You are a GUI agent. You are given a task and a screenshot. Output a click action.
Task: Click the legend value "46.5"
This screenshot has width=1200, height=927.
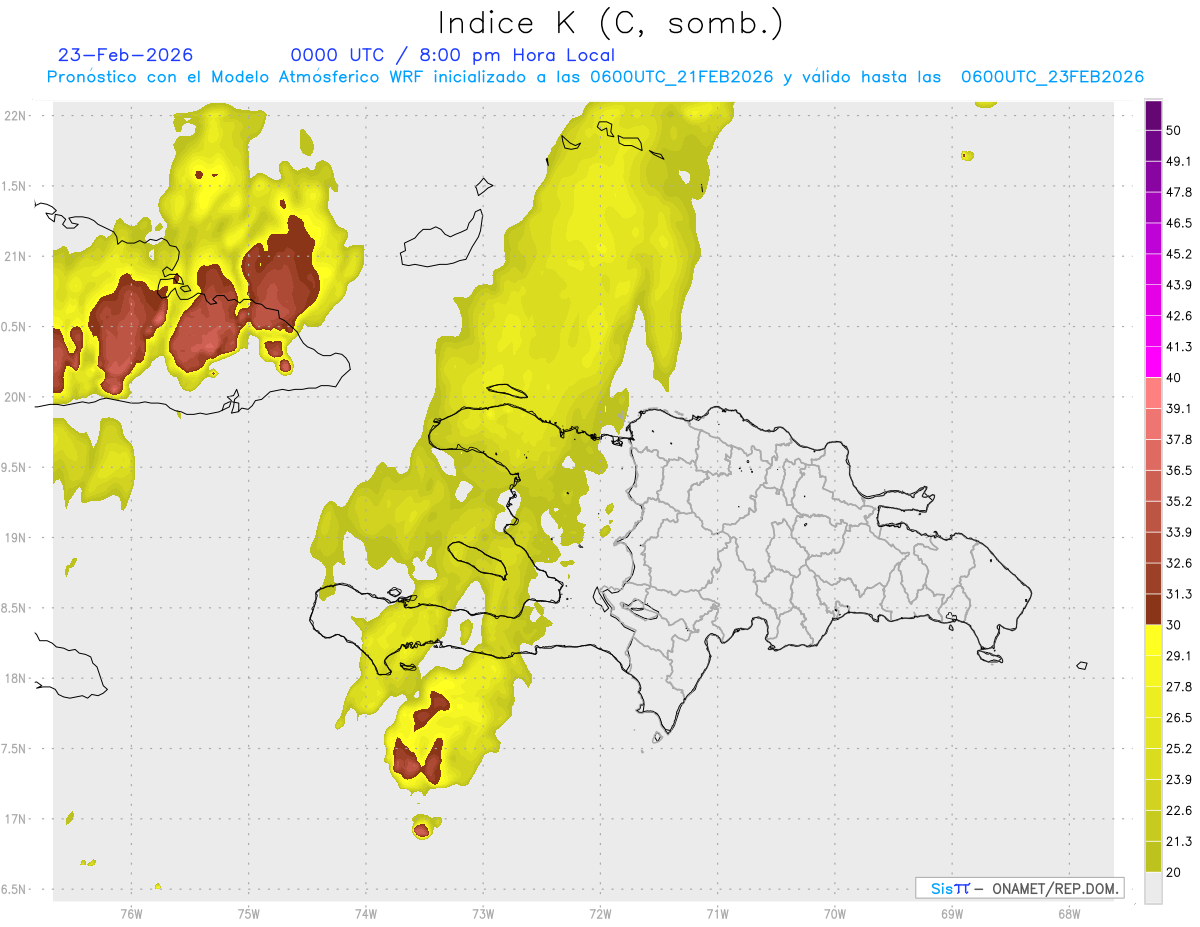(1179, 224)
